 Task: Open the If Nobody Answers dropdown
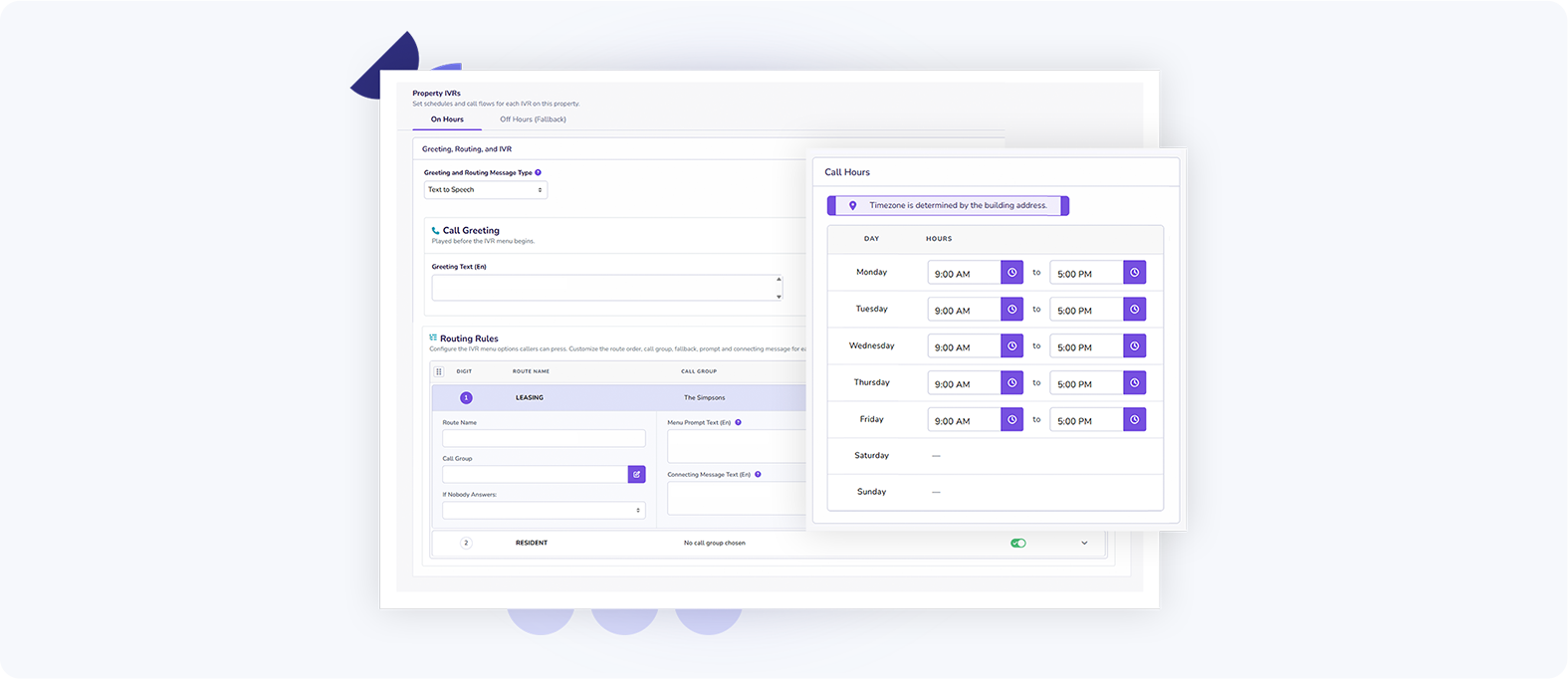coord(544,511)
